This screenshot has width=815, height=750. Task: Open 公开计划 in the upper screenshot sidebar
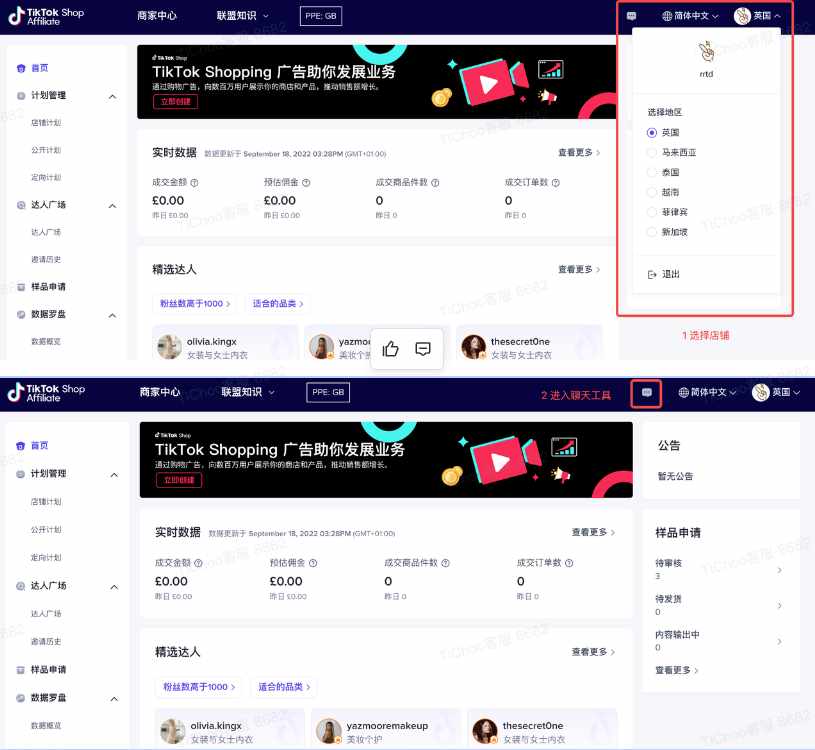click(46, 150)
